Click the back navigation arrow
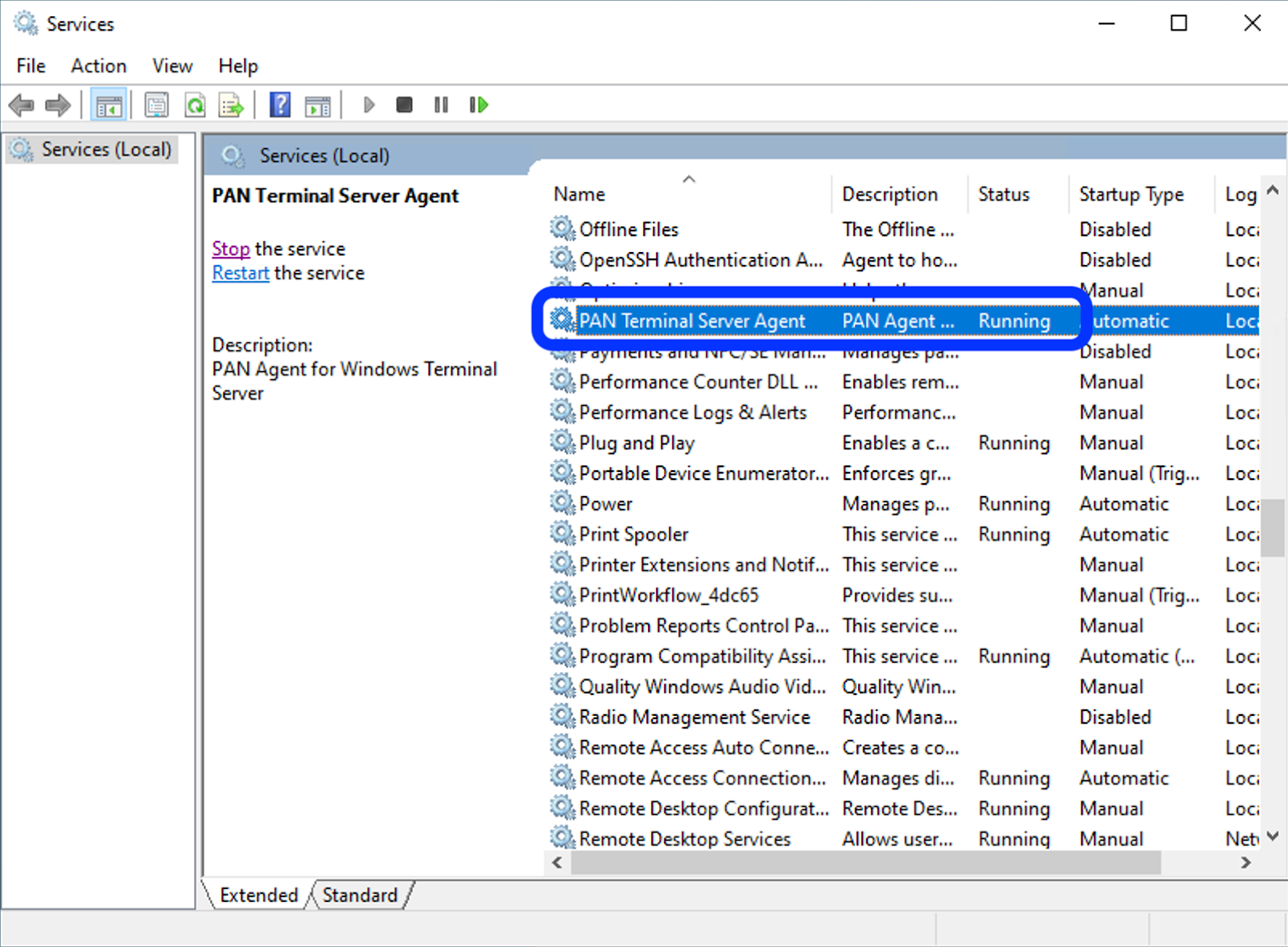This screenshot has height=947, width=1288. coord(20,105)
